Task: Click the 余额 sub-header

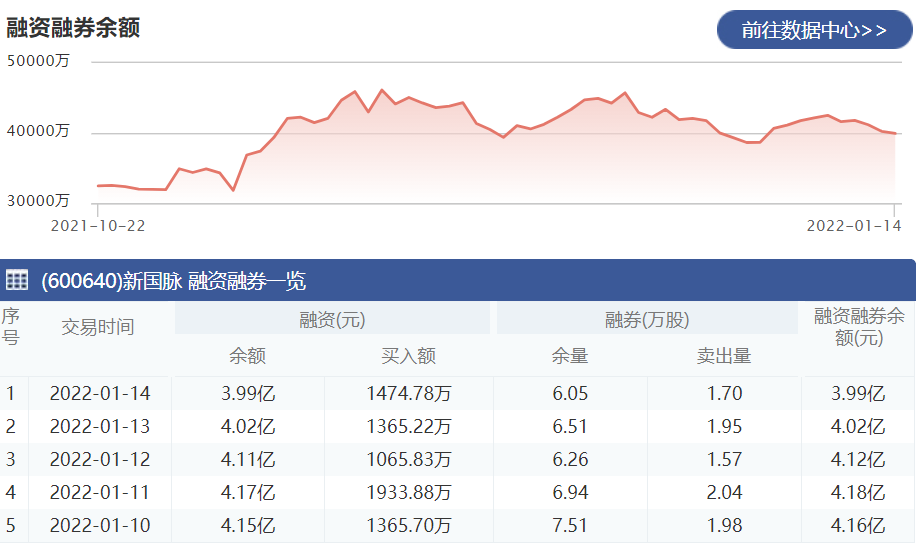Action: pyautogui.click(x=248, y=356)
